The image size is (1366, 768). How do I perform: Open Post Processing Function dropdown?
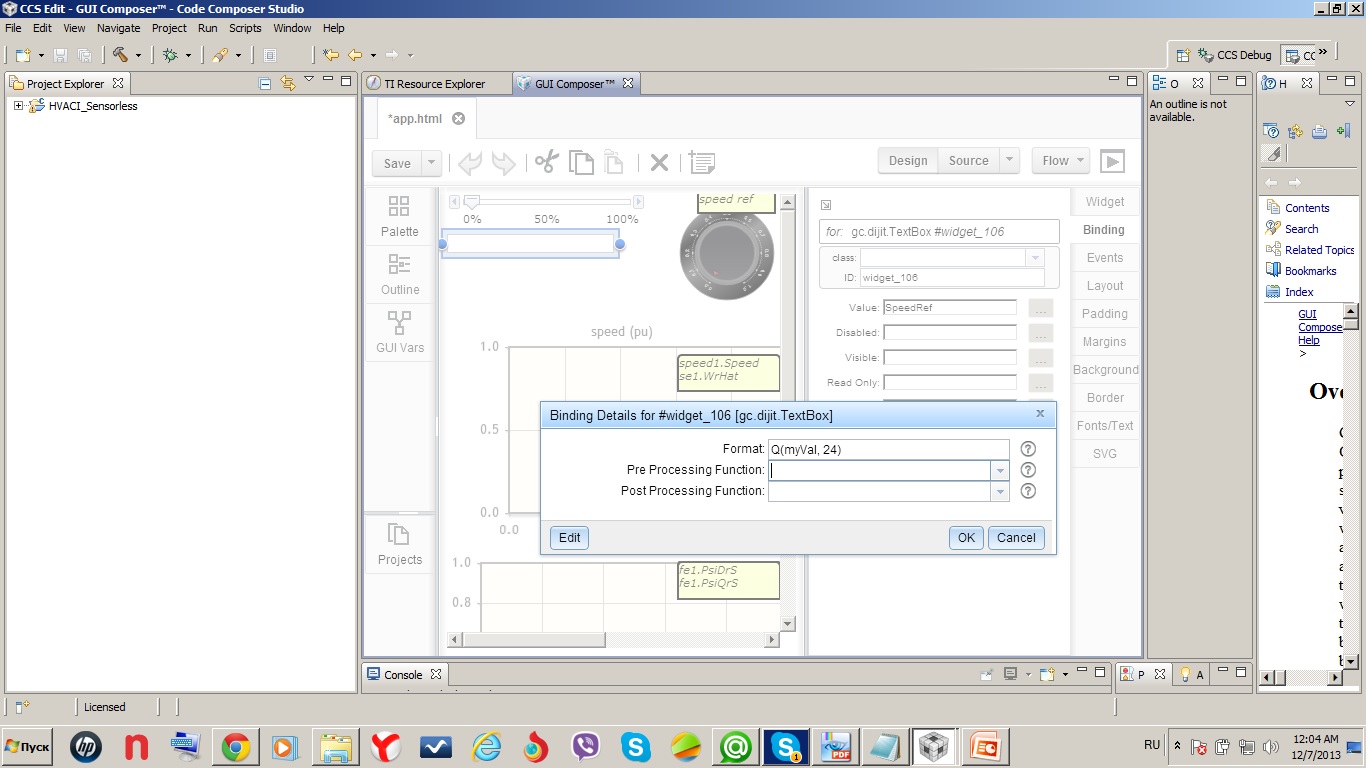click(x=1000, y=491)
